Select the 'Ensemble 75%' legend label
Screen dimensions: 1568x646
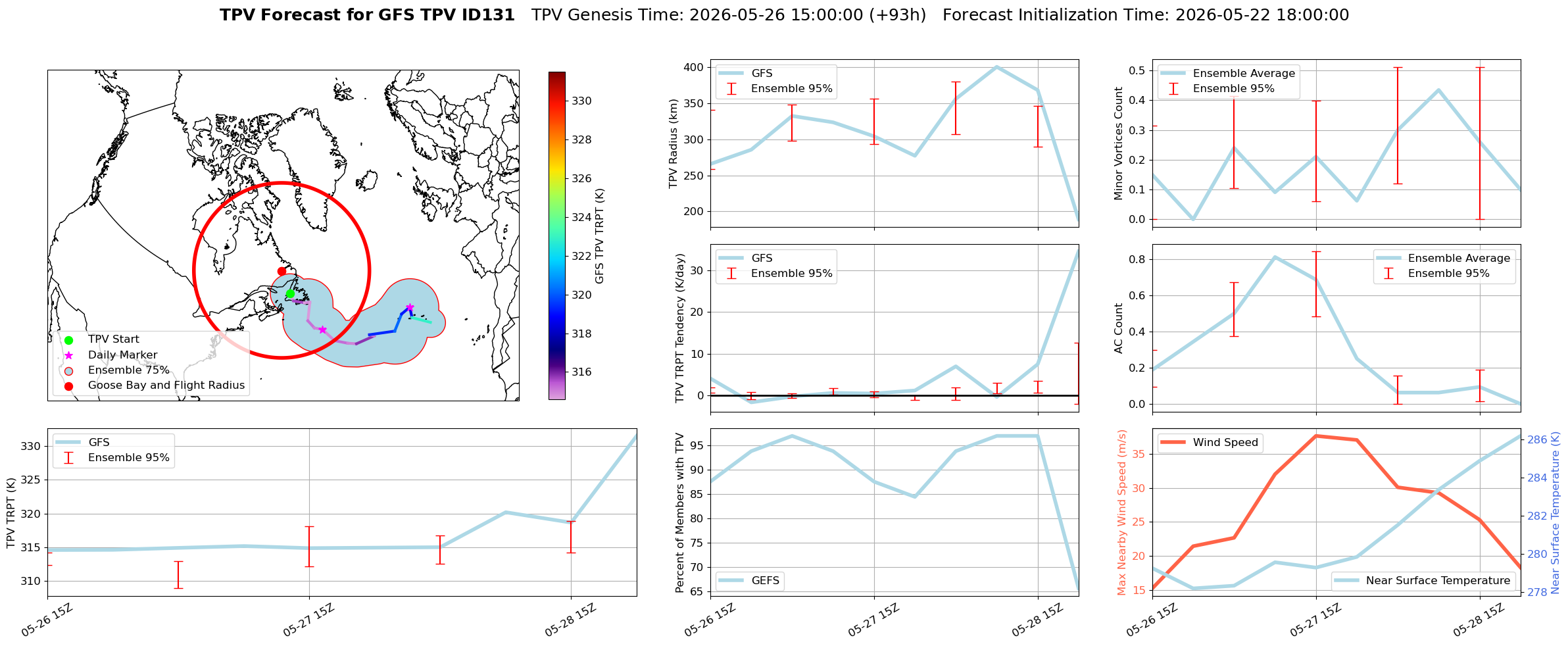pos(129,370)
